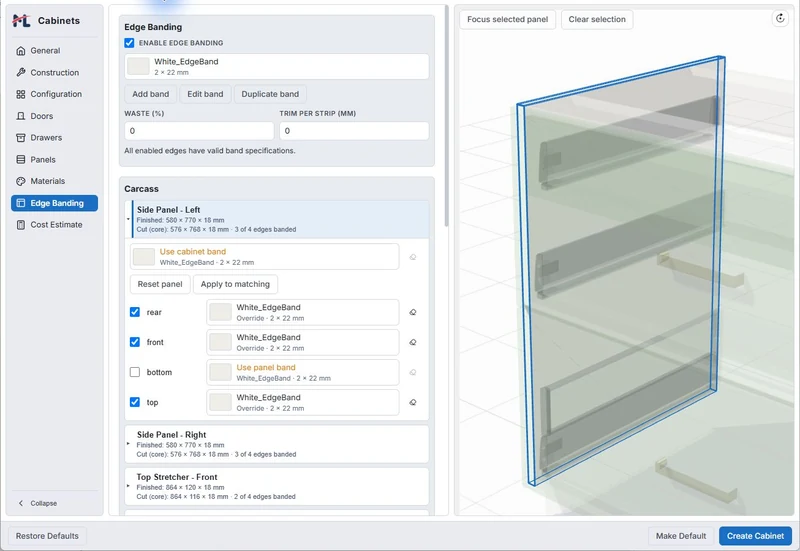Click the Add band button
This screenshot has height=551, width=800.
tap(151, 94)
